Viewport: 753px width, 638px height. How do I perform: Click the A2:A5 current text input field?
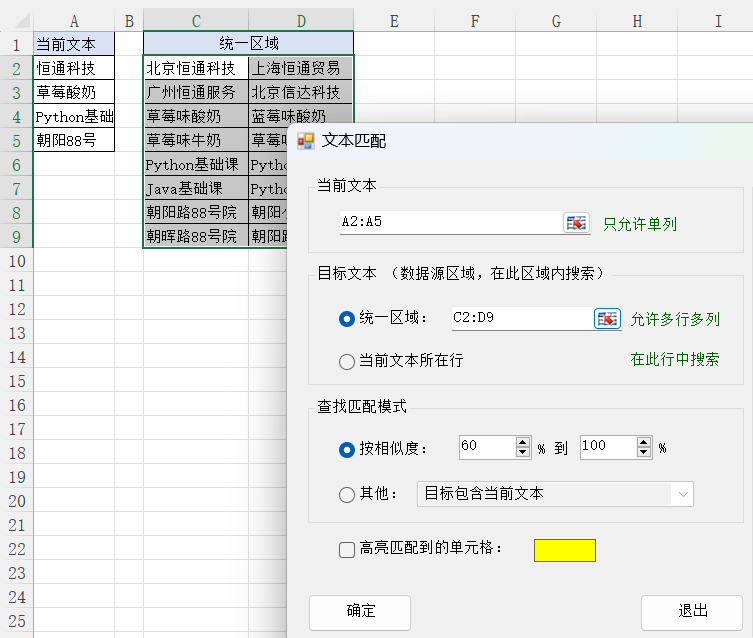[x=450, y=223]
